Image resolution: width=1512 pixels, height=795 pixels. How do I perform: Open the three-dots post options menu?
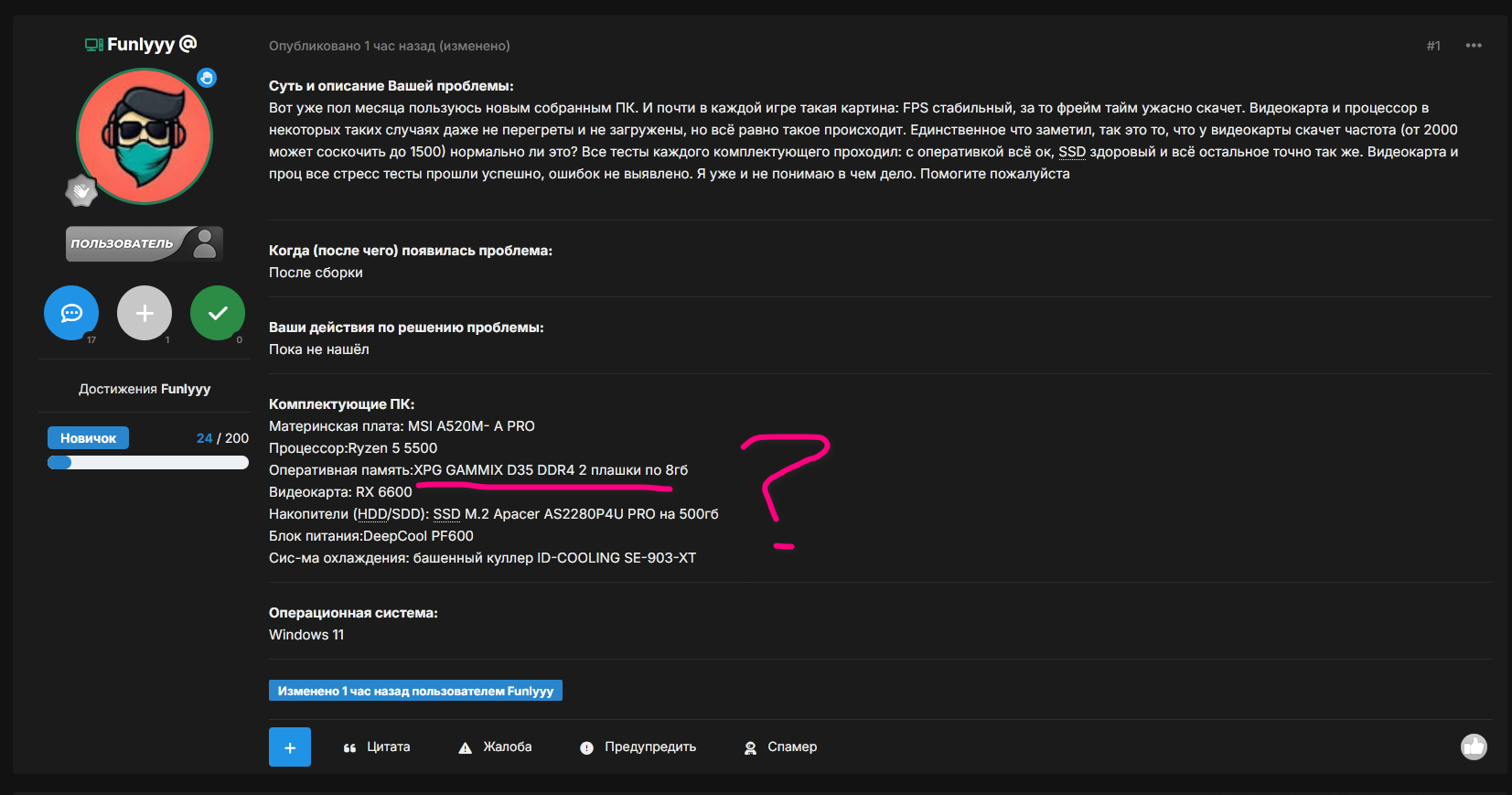click(1473, 46)
